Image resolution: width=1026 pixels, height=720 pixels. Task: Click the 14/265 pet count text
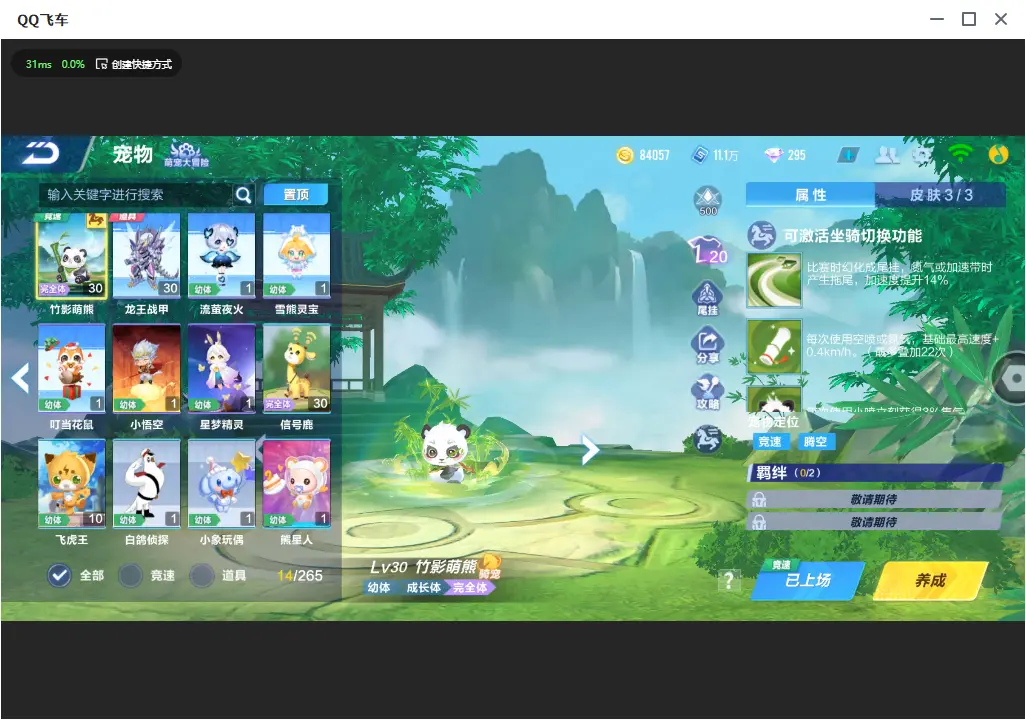click(x=300, y=575)
